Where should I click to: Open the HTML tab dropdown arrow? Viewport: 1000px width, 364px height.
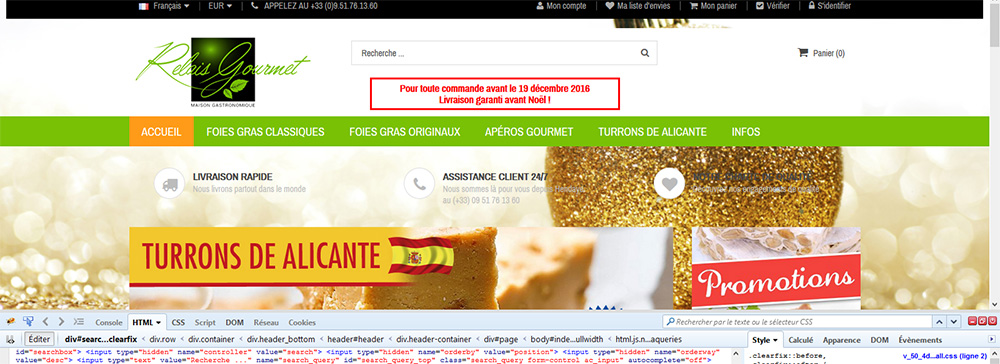(158, 323)
